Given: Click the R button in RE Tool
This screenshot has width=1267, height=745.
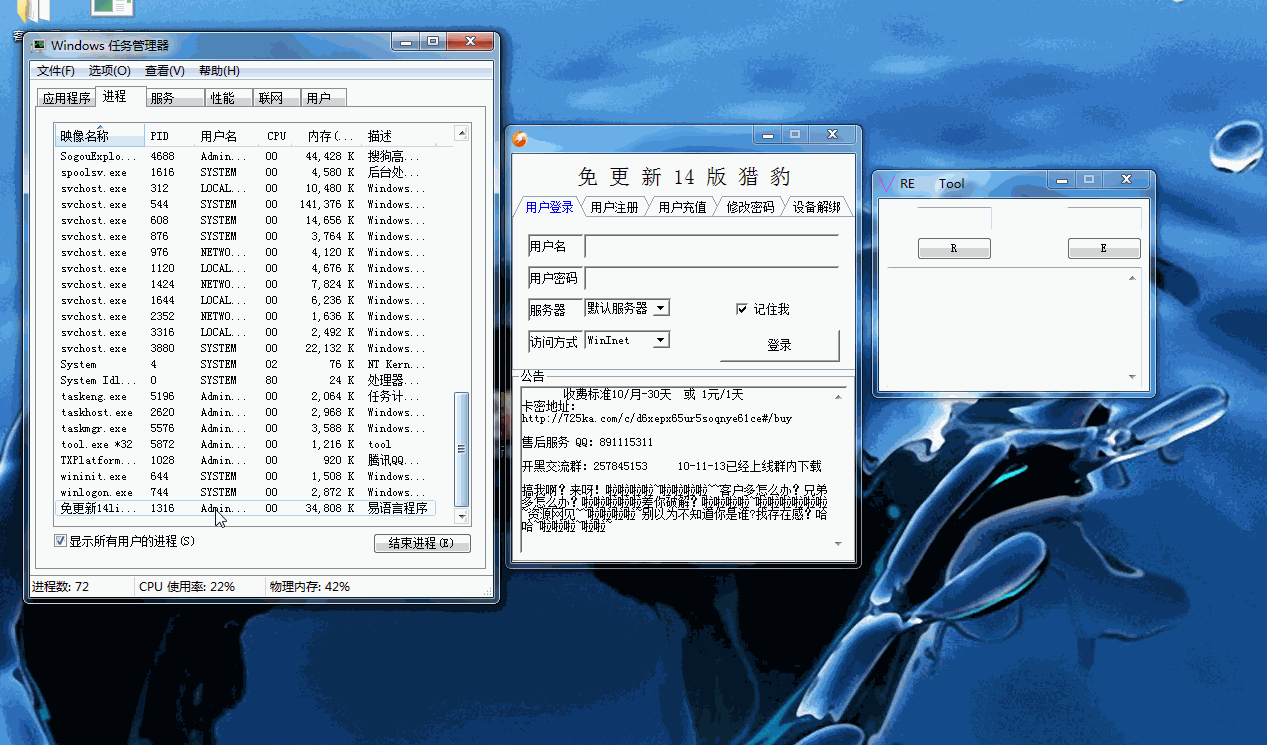Looking at the screenshot, I should pos(954,249).
